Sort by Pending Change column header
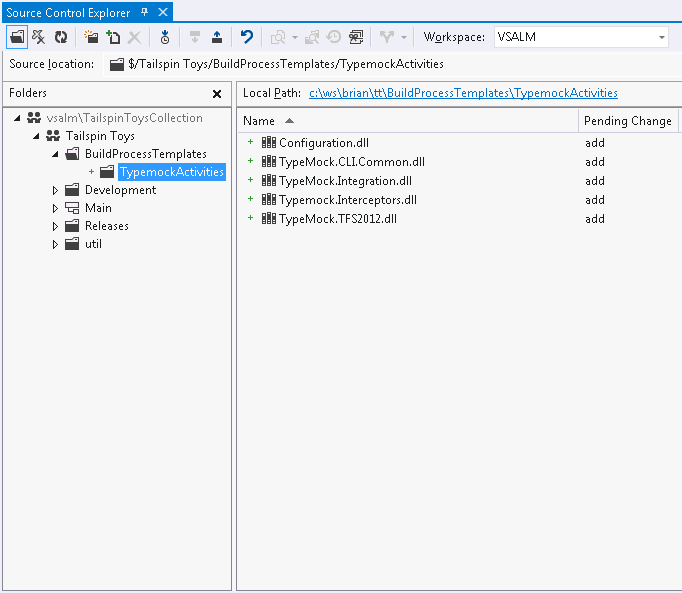This screenshot has width=682, height=593. 627,121
